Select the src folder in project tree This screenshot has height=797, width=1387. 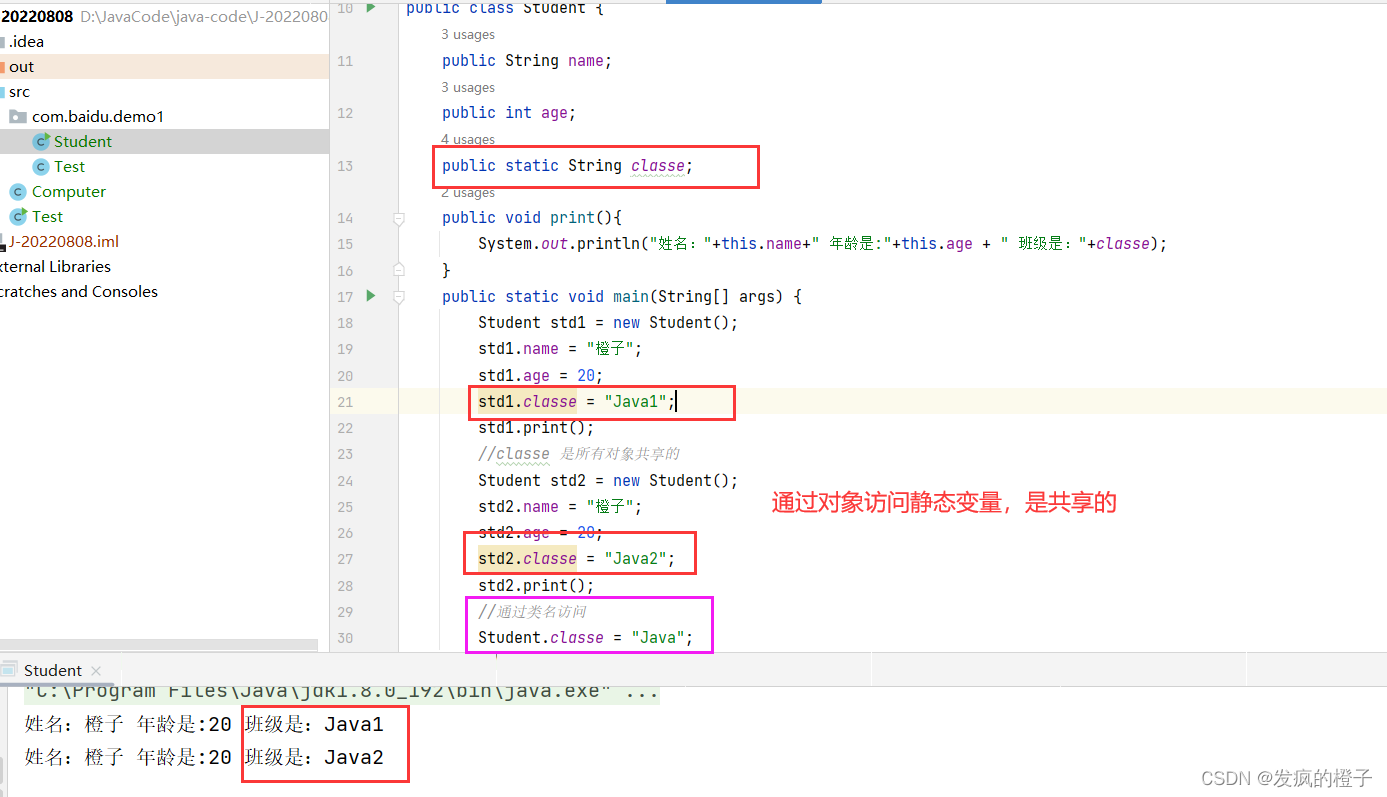tap(20, 92)
